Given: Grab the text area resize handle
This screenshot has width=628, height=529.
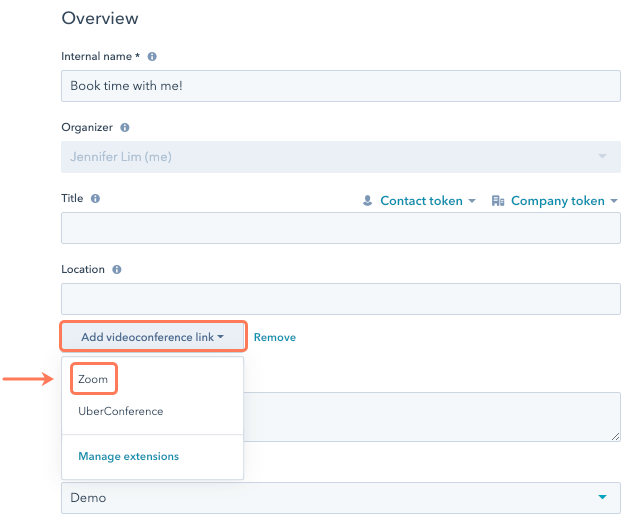Looking at the screenshot, I should tap(614, 435).
